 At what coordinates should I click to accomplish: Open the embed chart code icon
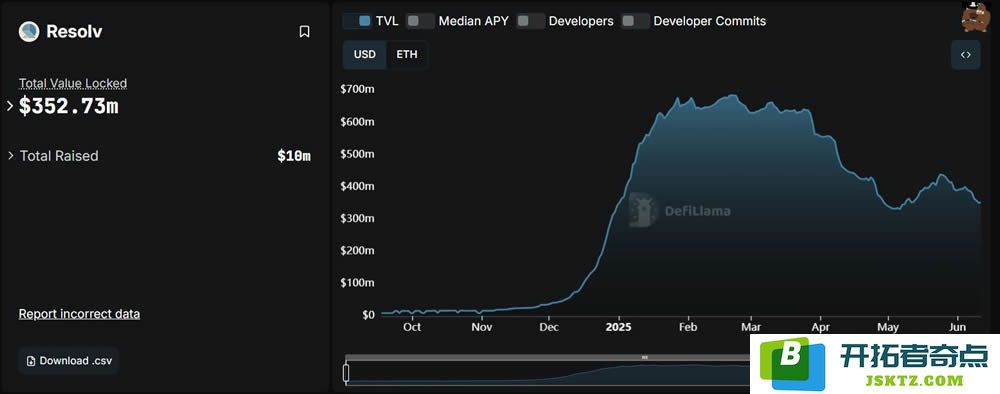966,55
